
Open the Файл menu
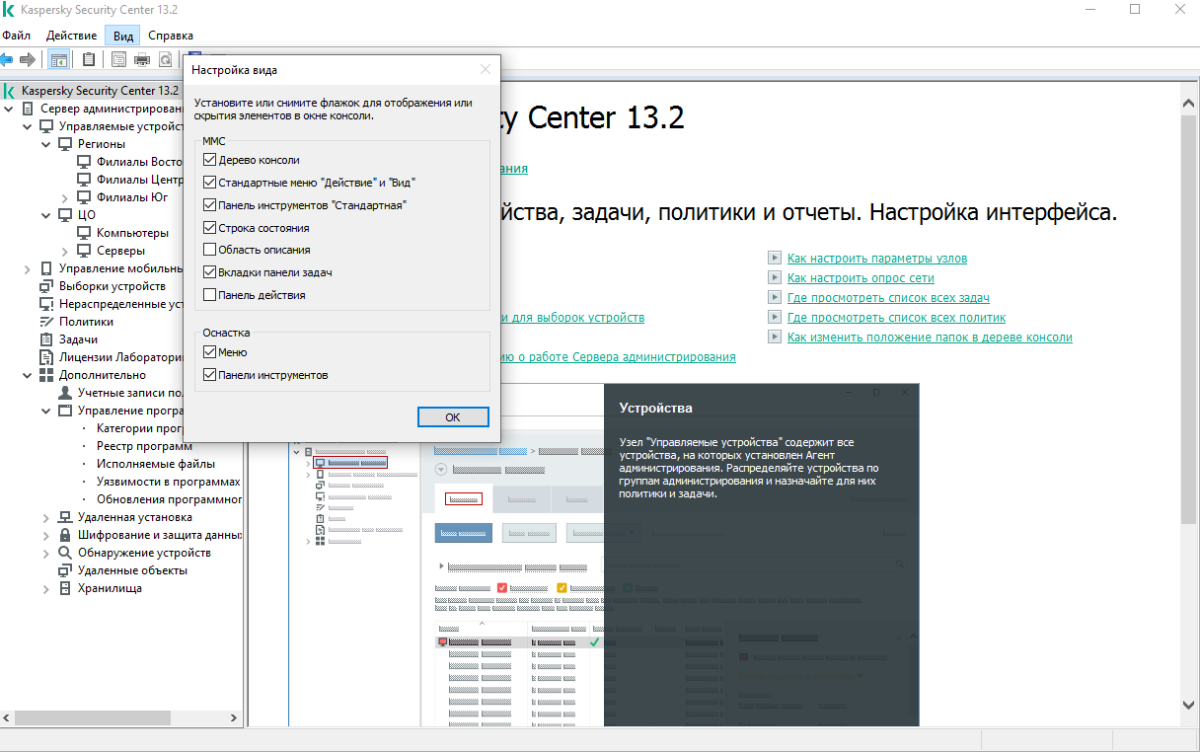click(16, 35)
